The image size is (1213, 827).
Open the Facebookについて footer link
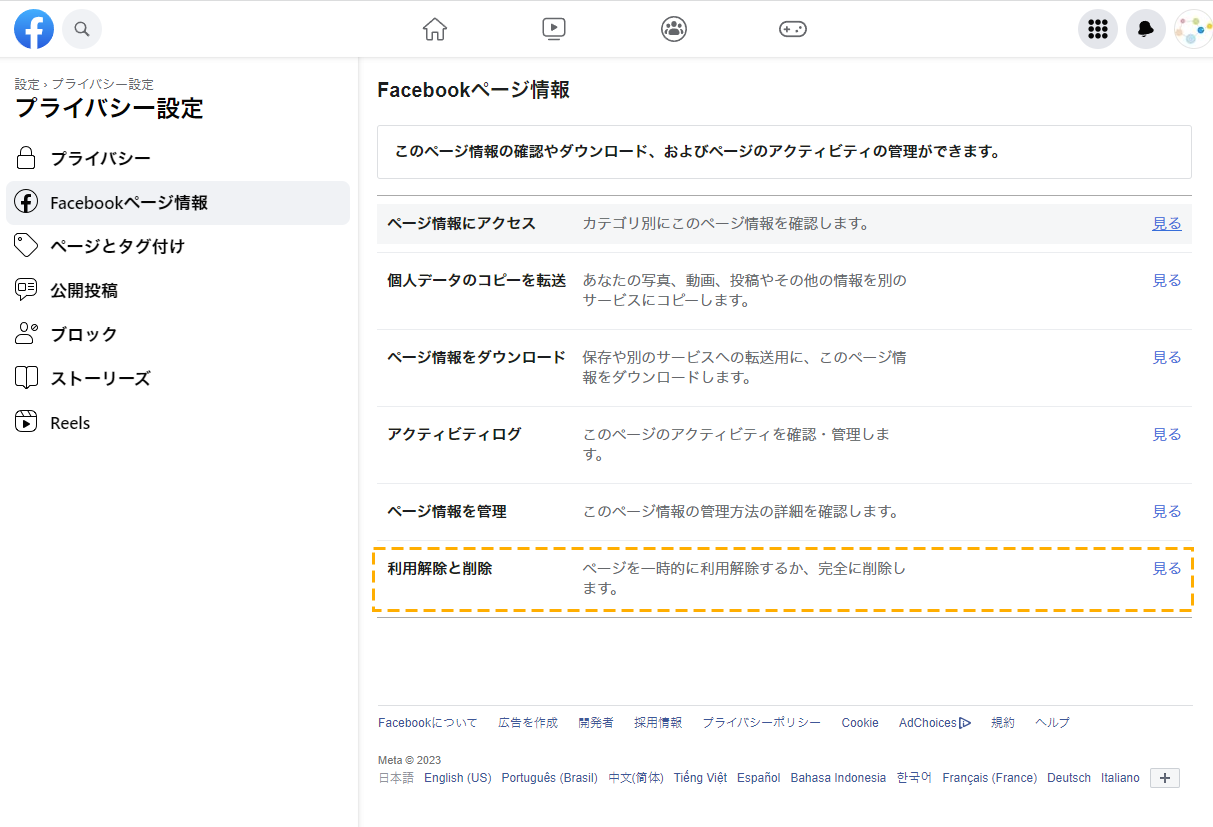(428, 722)
